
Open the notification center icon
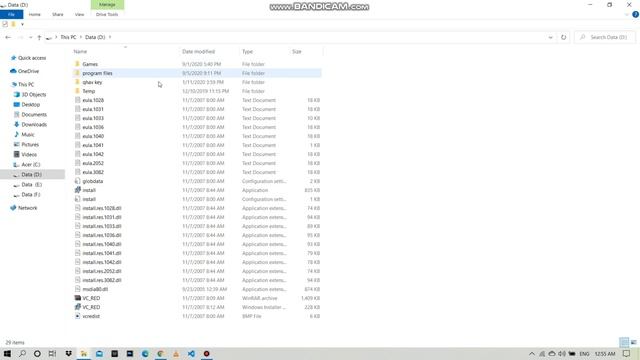(x=627, y=353)
